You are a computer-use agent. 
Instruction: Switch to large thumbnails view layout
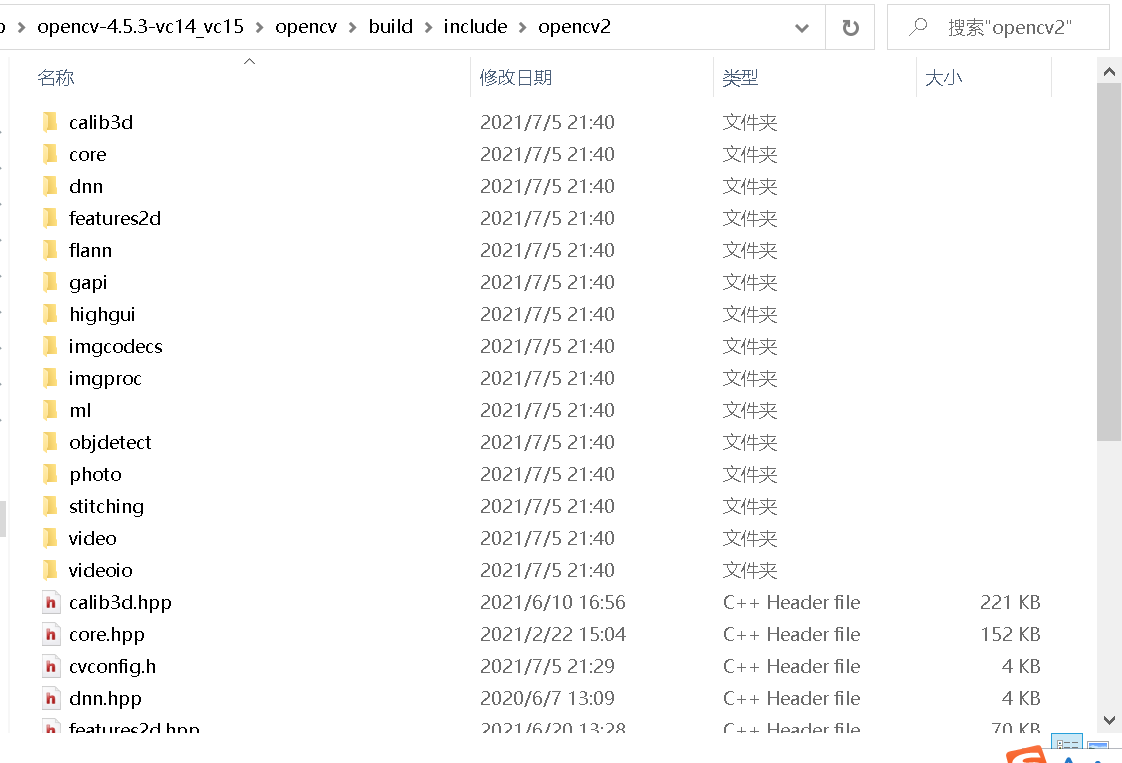pyautogui.click(x=1098, y=747)
